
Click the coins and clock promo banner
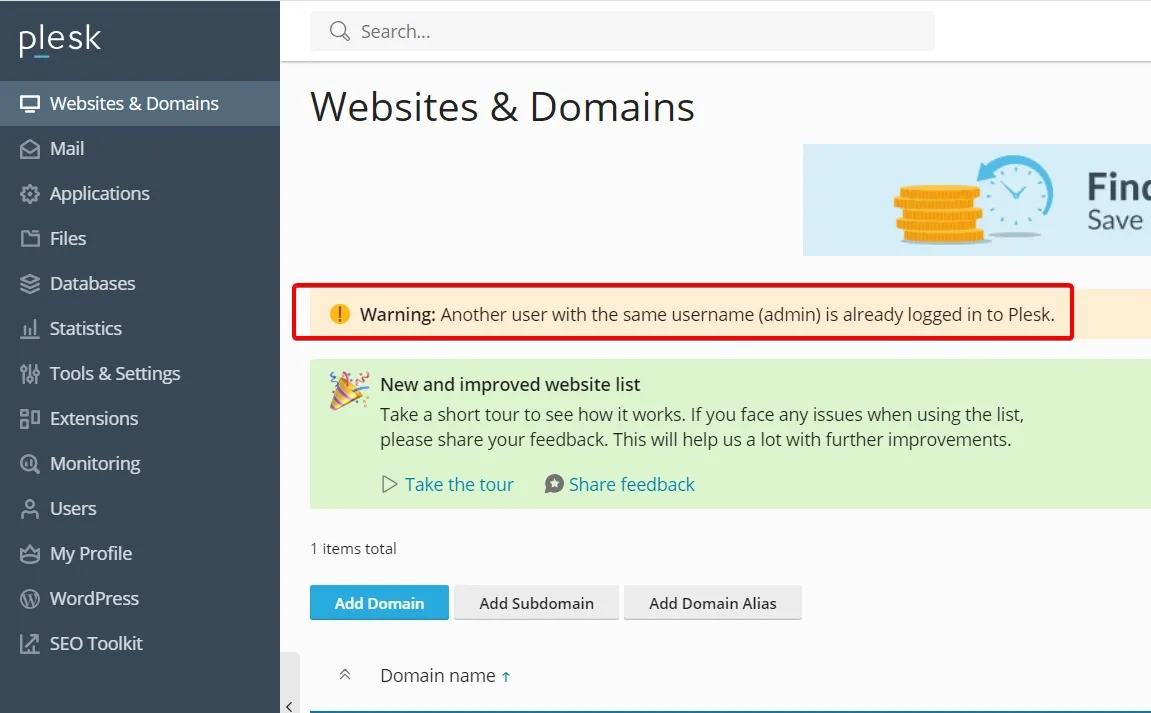977,200
